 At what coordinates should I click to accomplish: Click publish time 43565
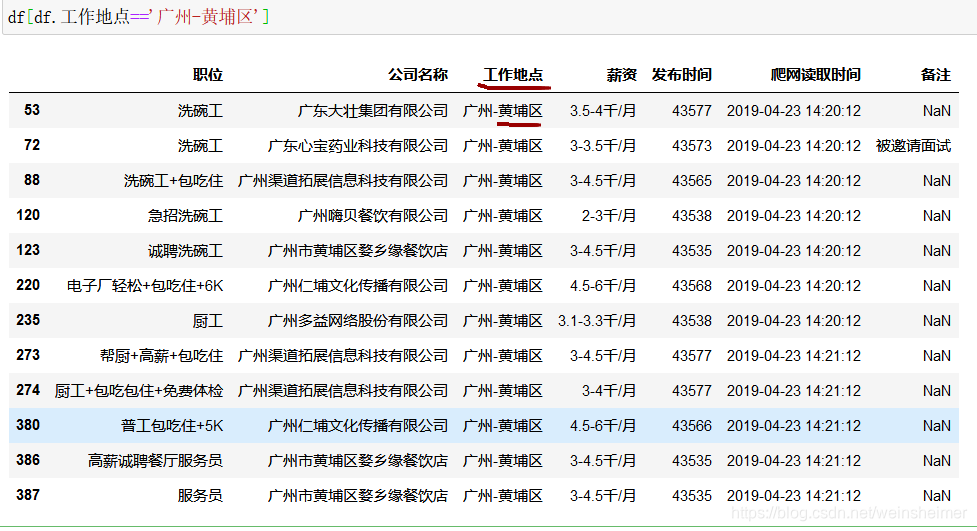(x=692, y=181)
